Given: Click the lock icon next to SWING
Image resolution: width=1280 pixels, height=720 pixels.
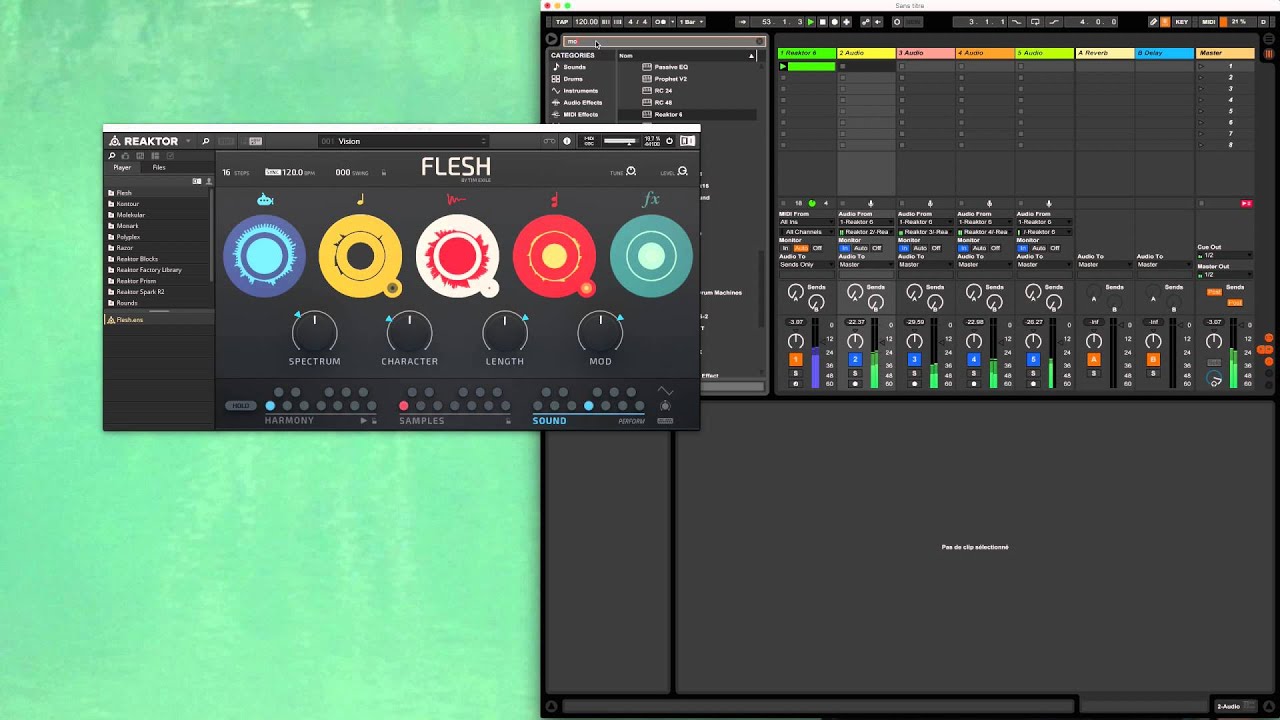Looking at the screenshot, I should (383, 173).
